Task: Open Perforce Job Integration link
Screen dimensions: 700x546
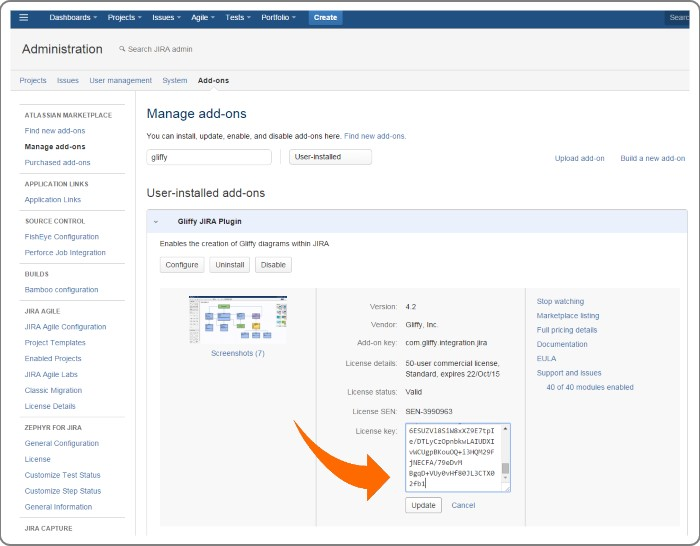Action: 65,253
